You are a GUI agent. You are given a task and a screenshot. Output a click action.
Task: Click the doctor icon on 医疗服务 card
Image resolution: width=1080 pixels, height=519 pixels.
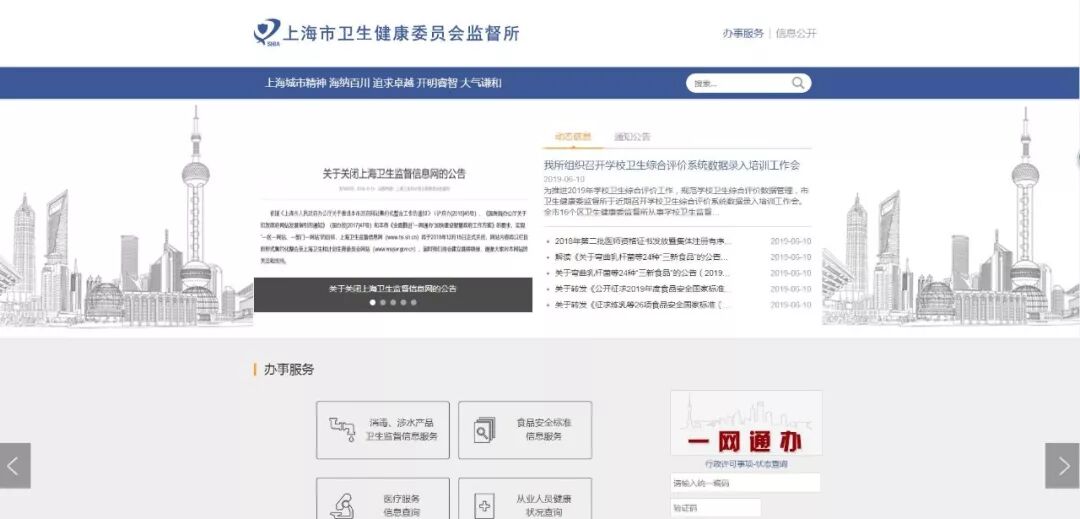(342, 506)
